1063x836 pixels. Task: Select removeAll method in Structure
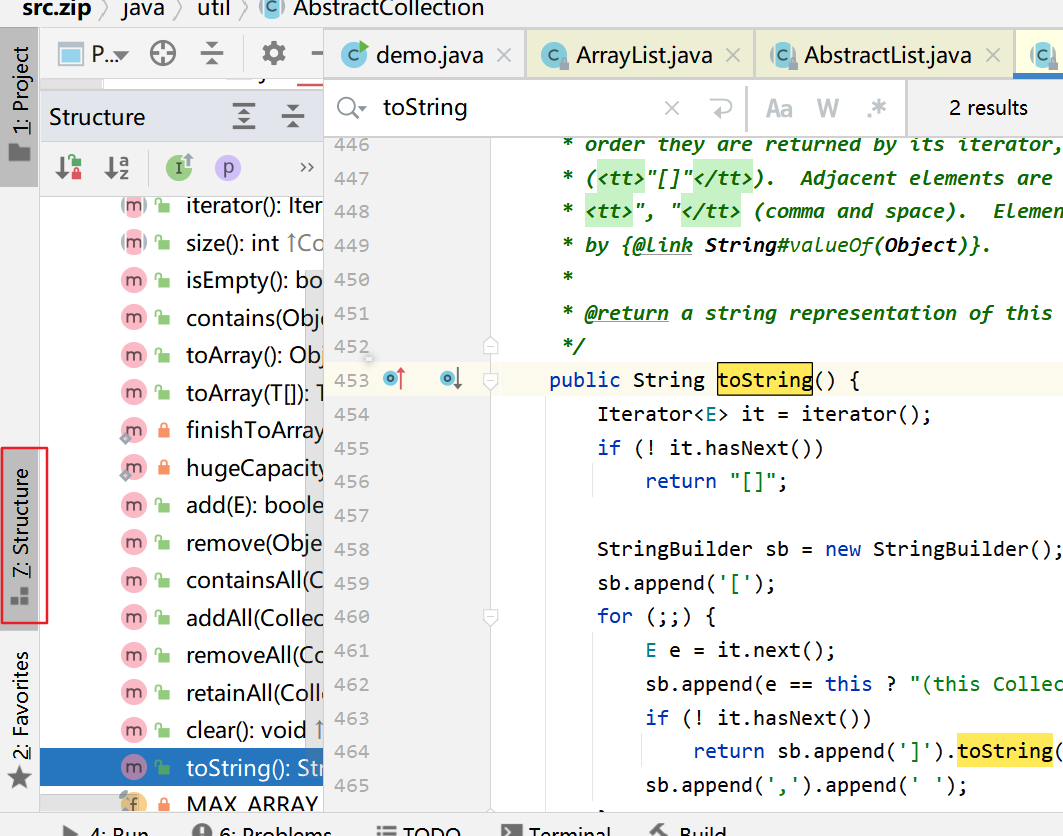[182, 656]
